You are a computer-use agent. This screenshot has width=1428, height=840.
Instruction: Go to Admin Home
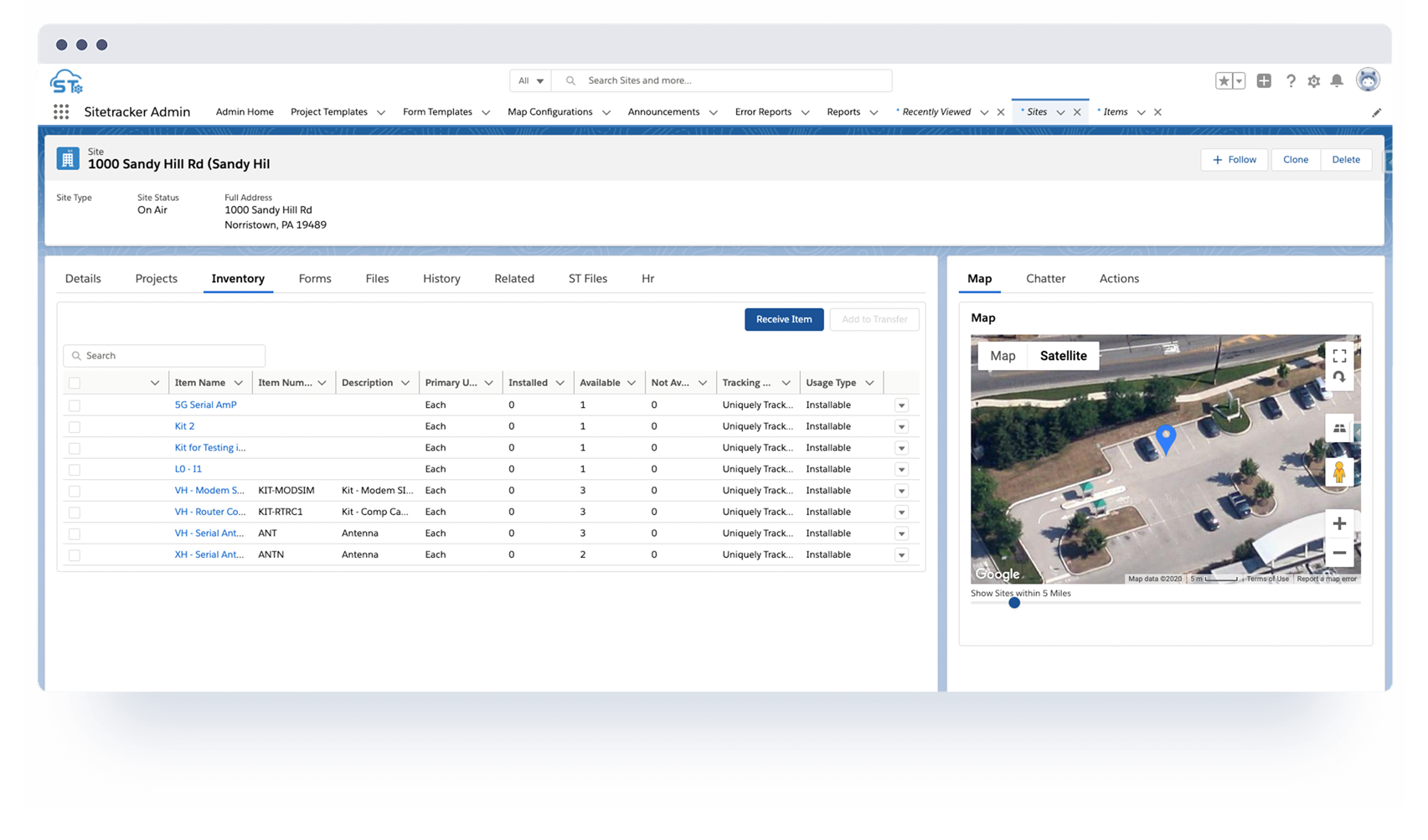click(245, 112)
